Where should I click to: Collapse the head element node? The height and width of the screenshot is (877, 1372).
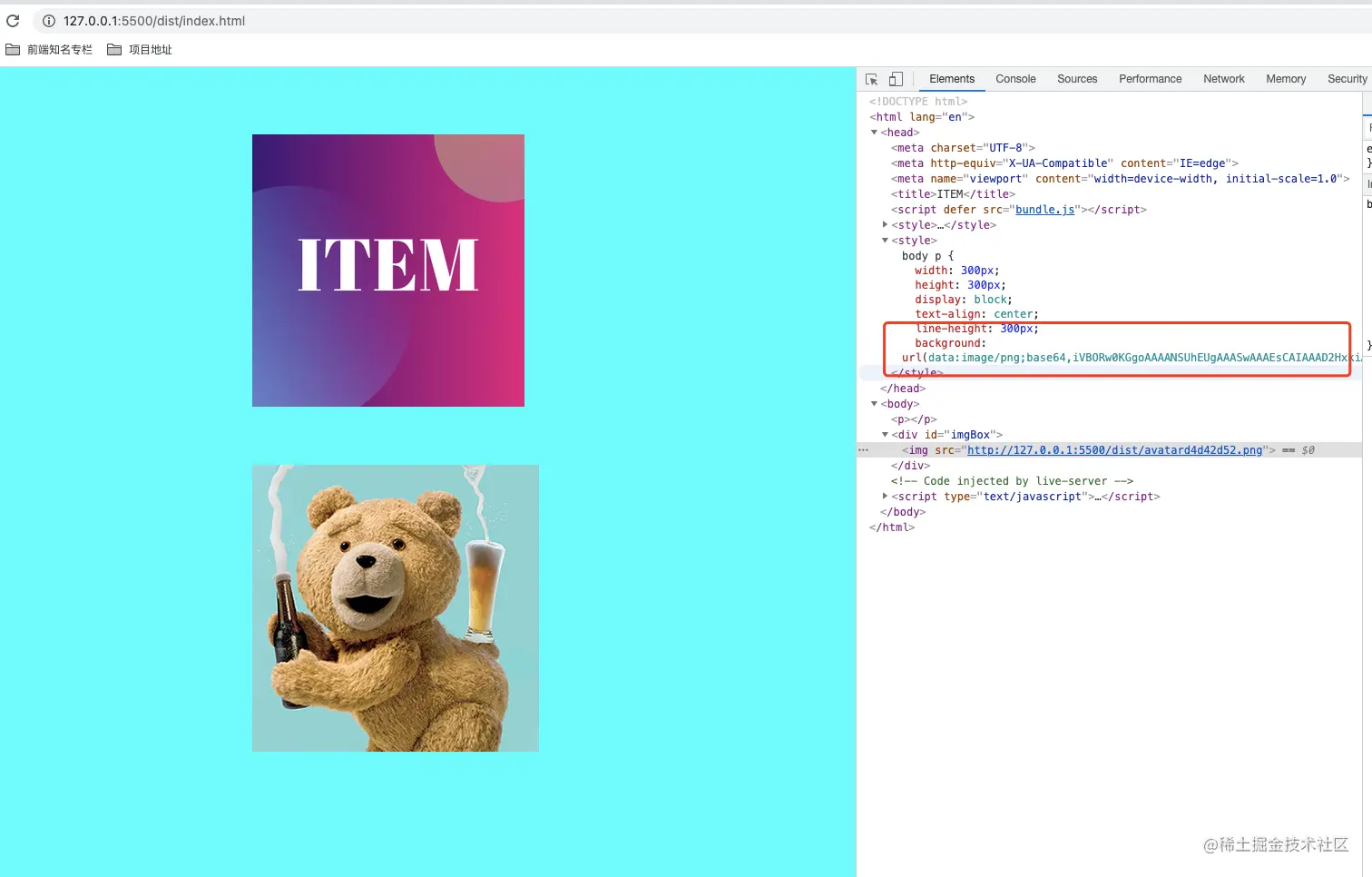[875, 133]
